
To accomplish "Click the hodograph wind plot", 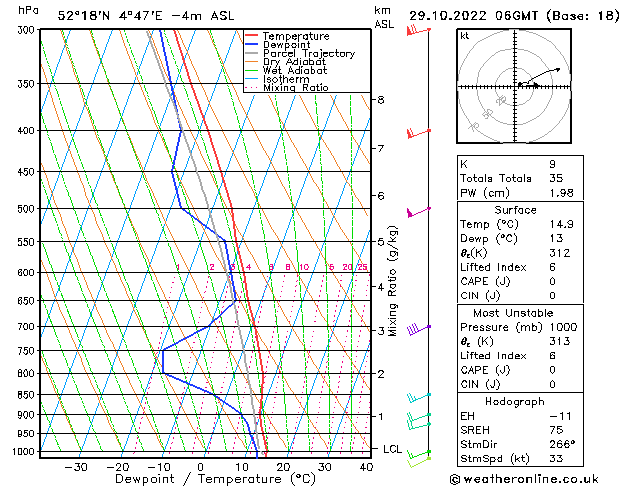I will [514, 86].
